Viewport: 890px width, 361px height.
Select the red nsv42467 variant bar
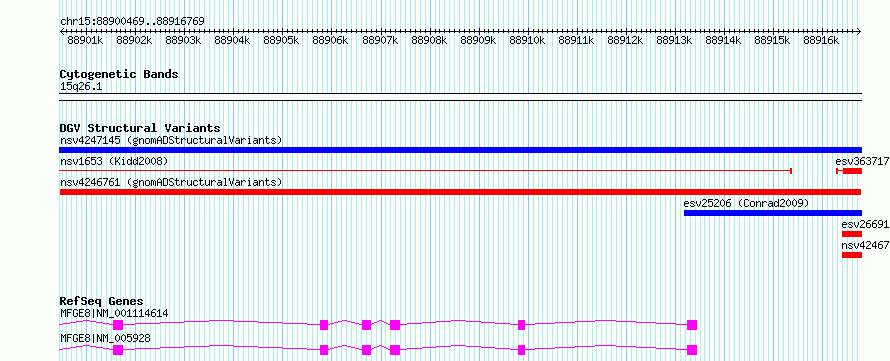click(851, 255)
